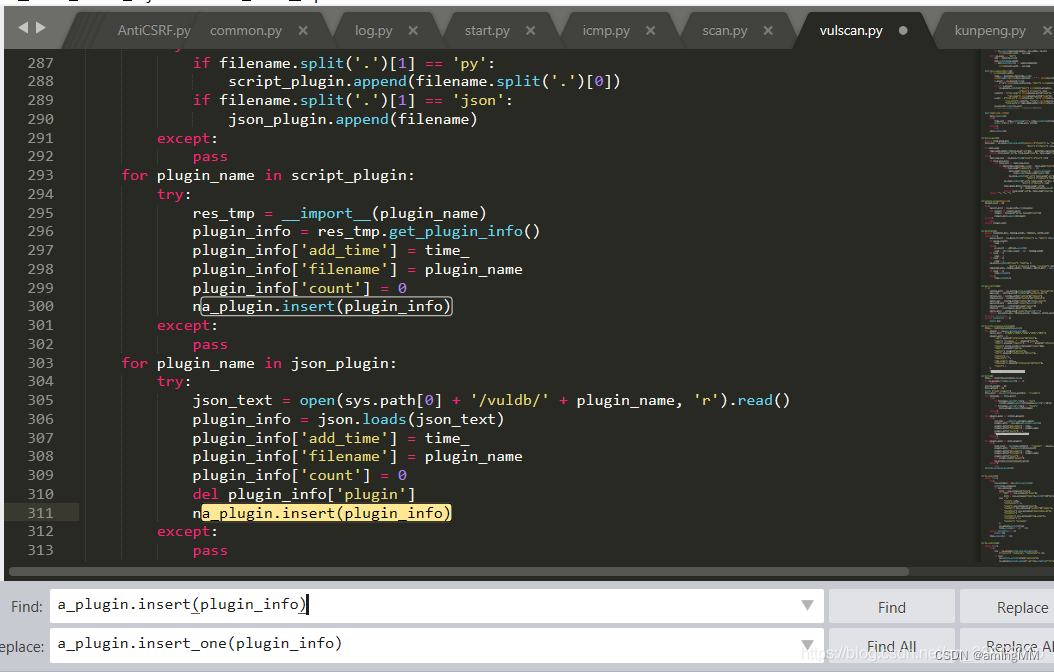Click "del plugin_info['plugin']" on line 310

click(304, 495)
